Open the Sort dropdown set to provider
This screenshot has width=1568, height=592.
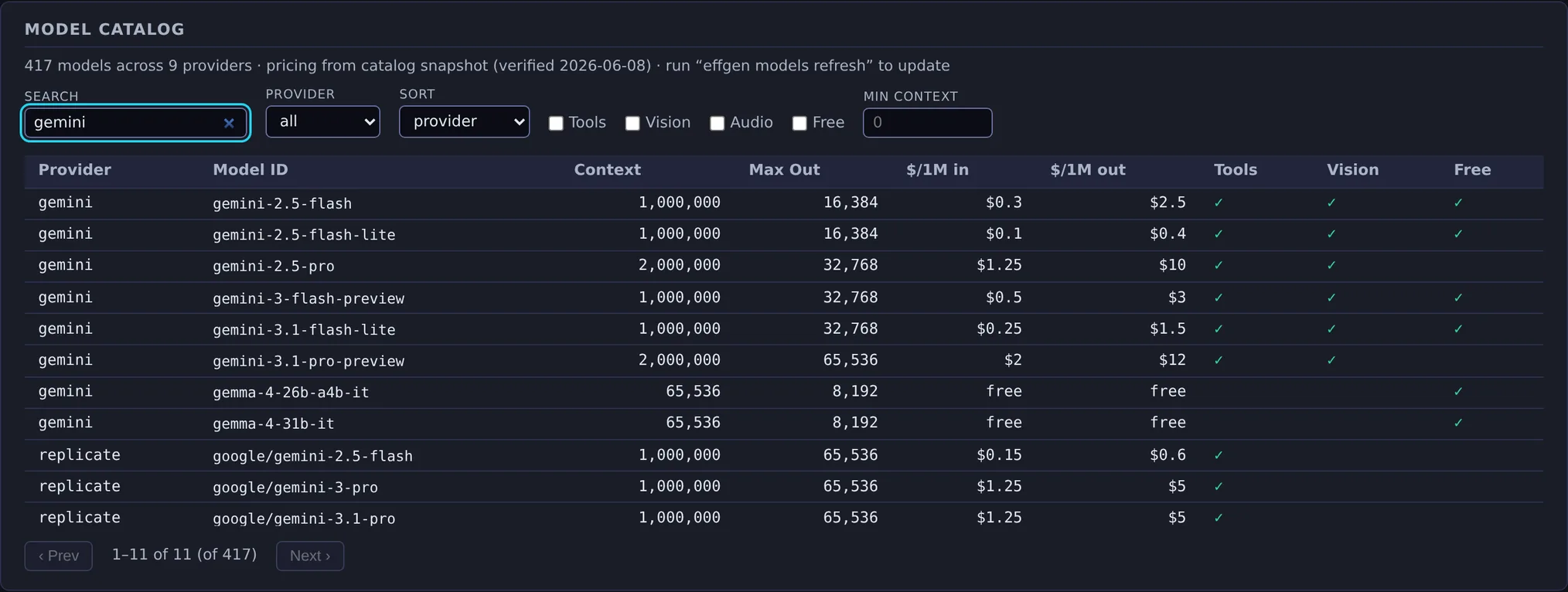coord(464,121)
